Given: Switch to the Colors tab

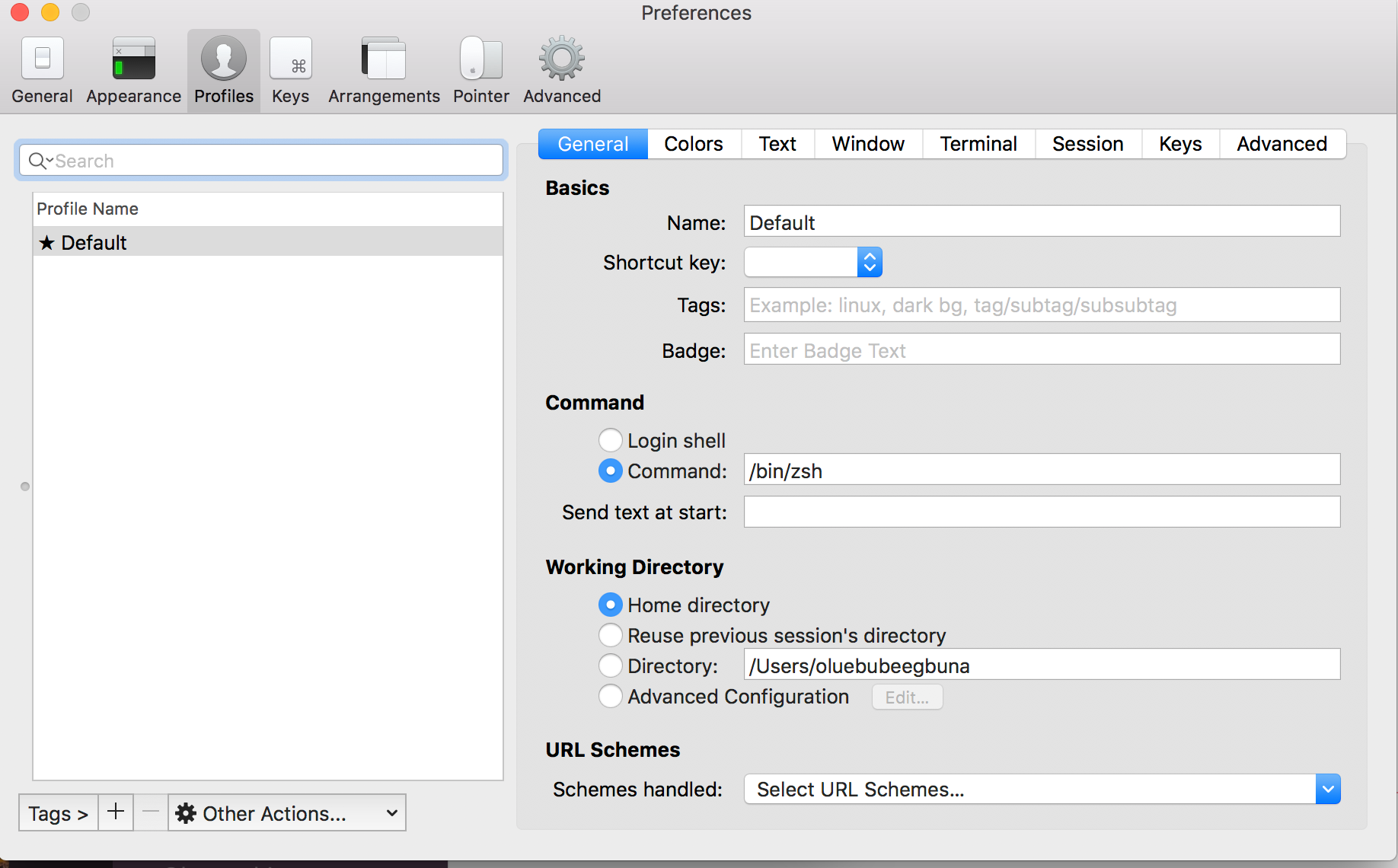Looking at the screenshot, I should tap(694, 144).
